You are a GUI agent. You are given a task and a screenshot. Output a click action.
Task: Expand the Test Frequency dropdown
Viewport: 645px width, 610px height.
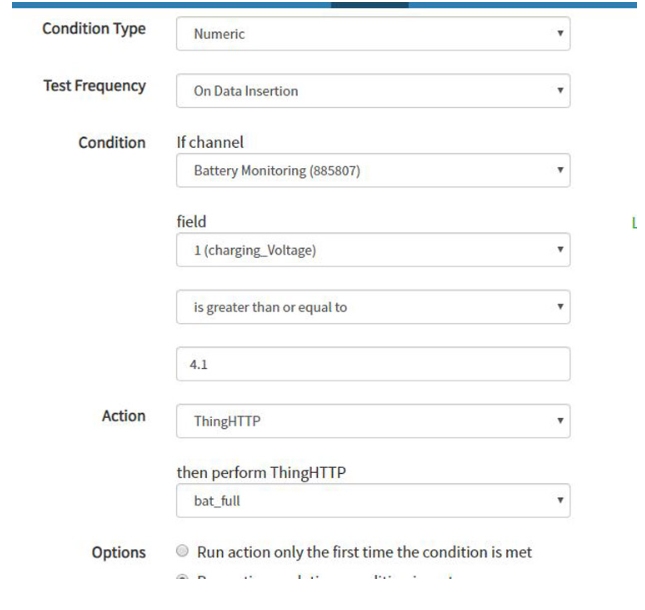coord(372,91)
